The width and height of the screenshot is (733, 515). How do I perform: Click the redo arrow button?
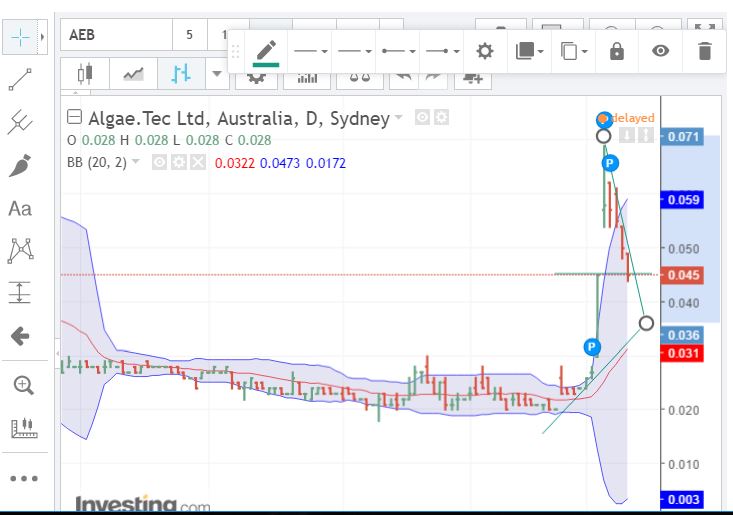pyautogui.click(x=433, y=79)
